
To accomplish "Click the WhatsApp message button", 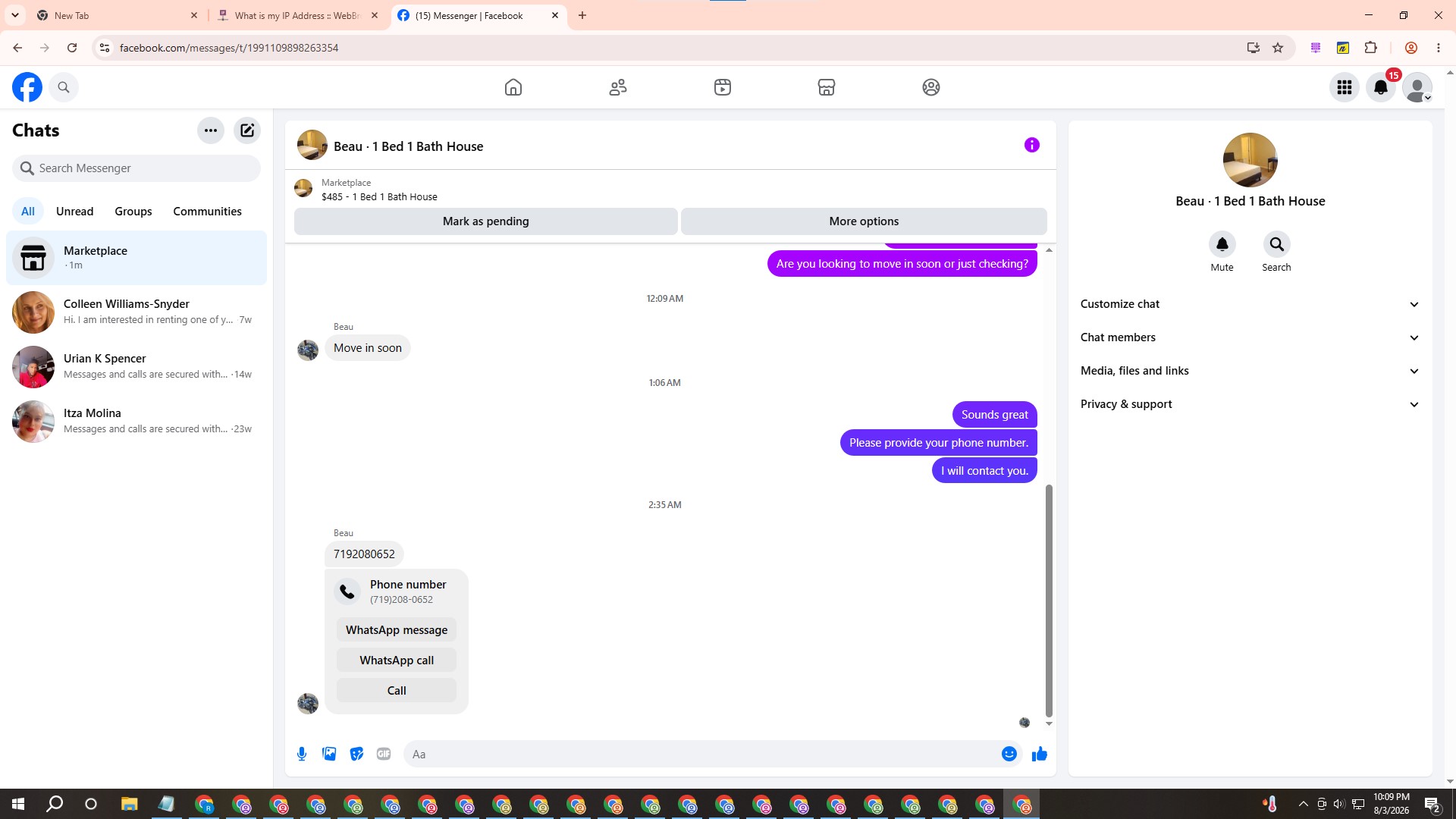I will [x=397, y=630].
